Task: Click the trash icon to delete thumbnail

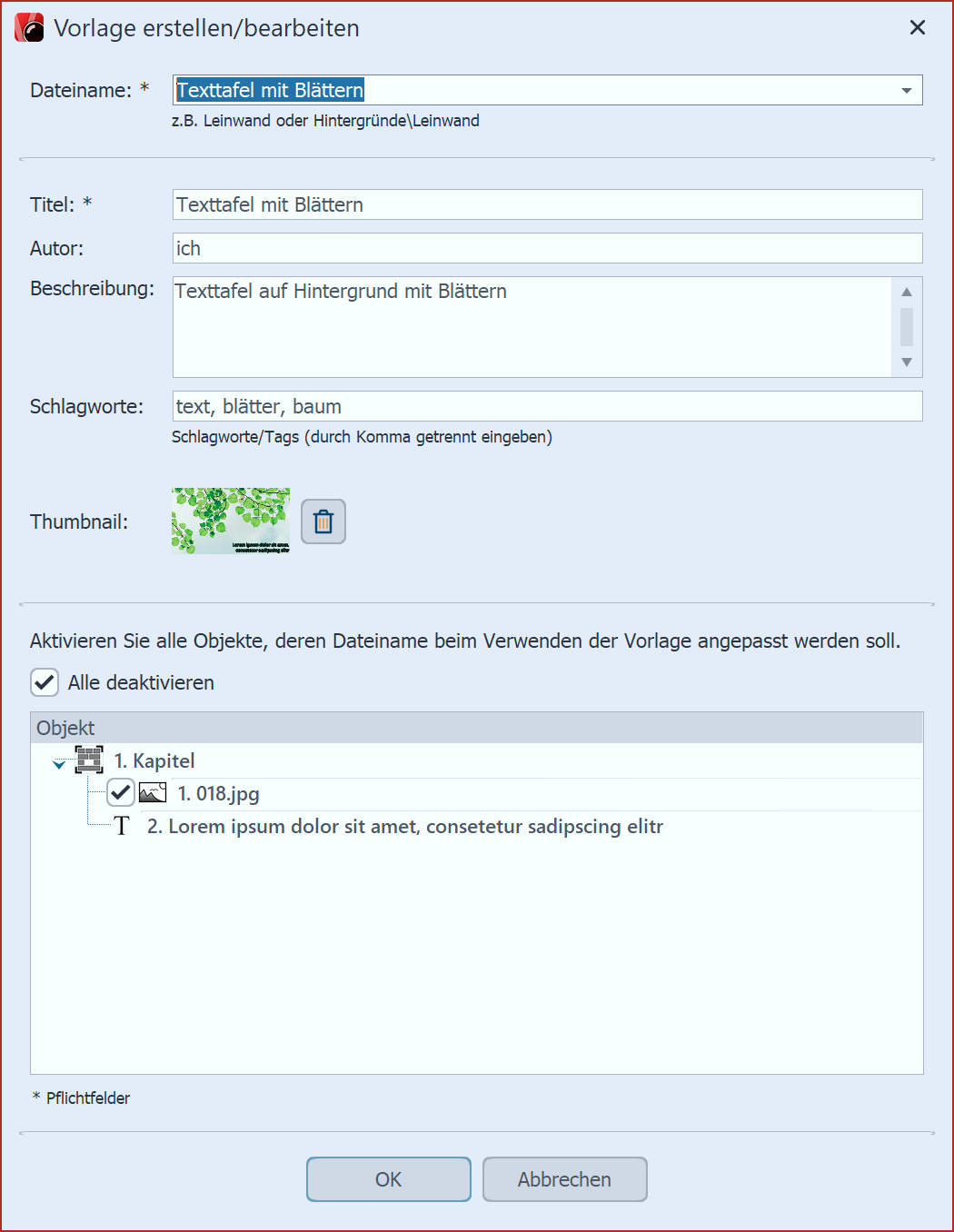Action: pyautogui.click(x=323, y=522)
